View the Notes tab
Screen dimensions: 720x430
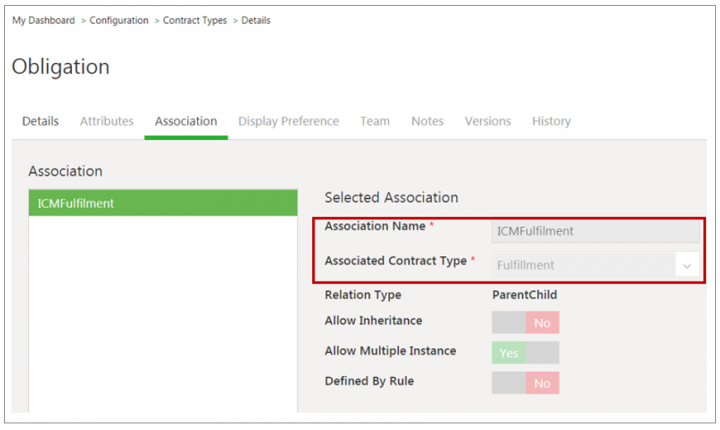(427, 121)
